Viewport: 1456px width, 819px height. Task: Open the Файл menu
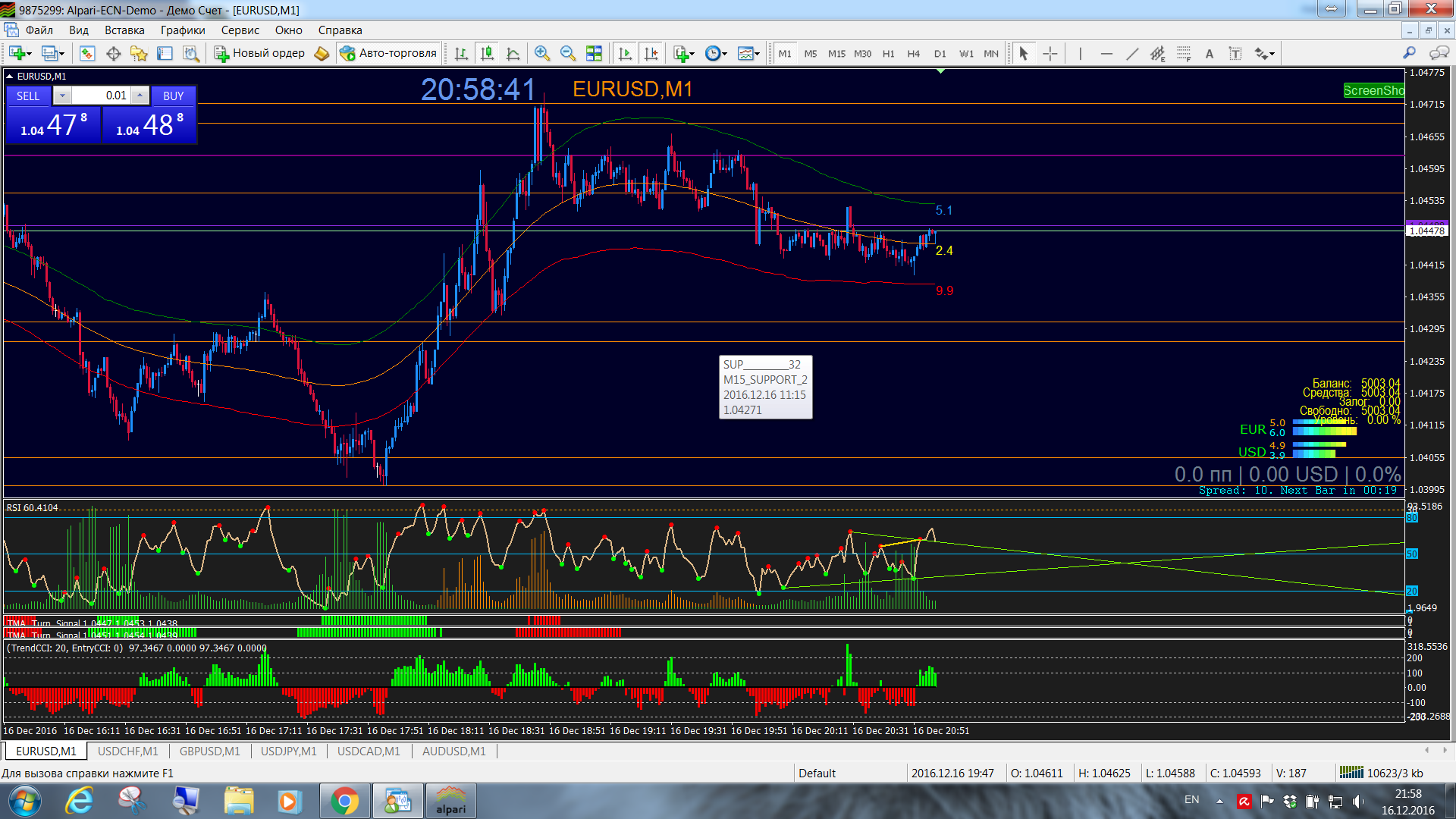click(39, 30)
